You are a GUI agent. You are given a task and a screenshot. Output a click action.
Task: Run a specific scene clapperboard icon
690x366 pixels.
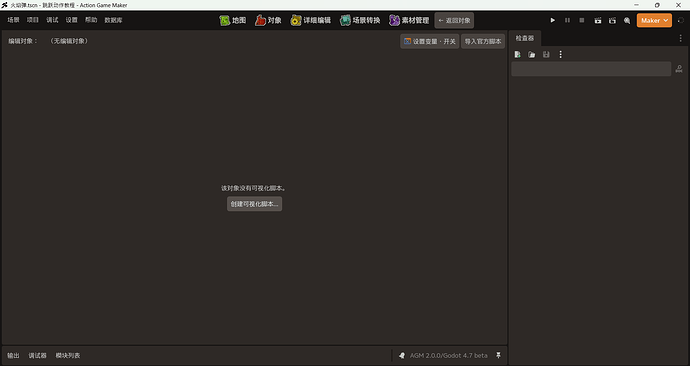pyautogui.click(x=612, y=20)
